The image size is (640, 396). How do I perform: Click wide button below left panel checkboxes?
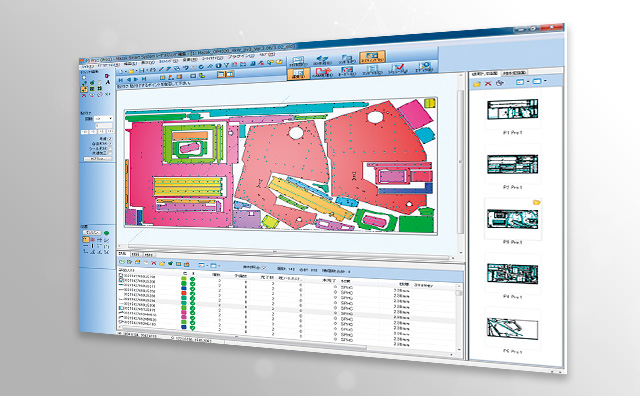click(x=98, y=158)
